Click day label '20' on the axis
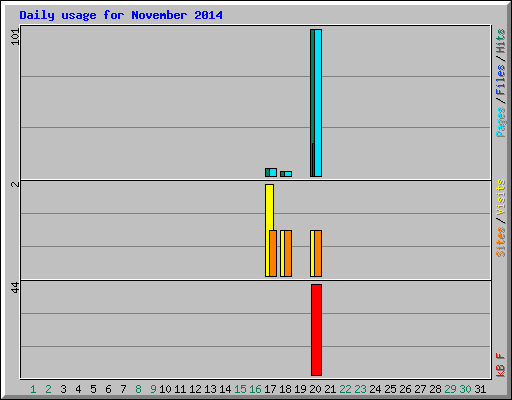The width and height of the screenshot is (512, 400). pyautogui.click(x=315, y=389)
